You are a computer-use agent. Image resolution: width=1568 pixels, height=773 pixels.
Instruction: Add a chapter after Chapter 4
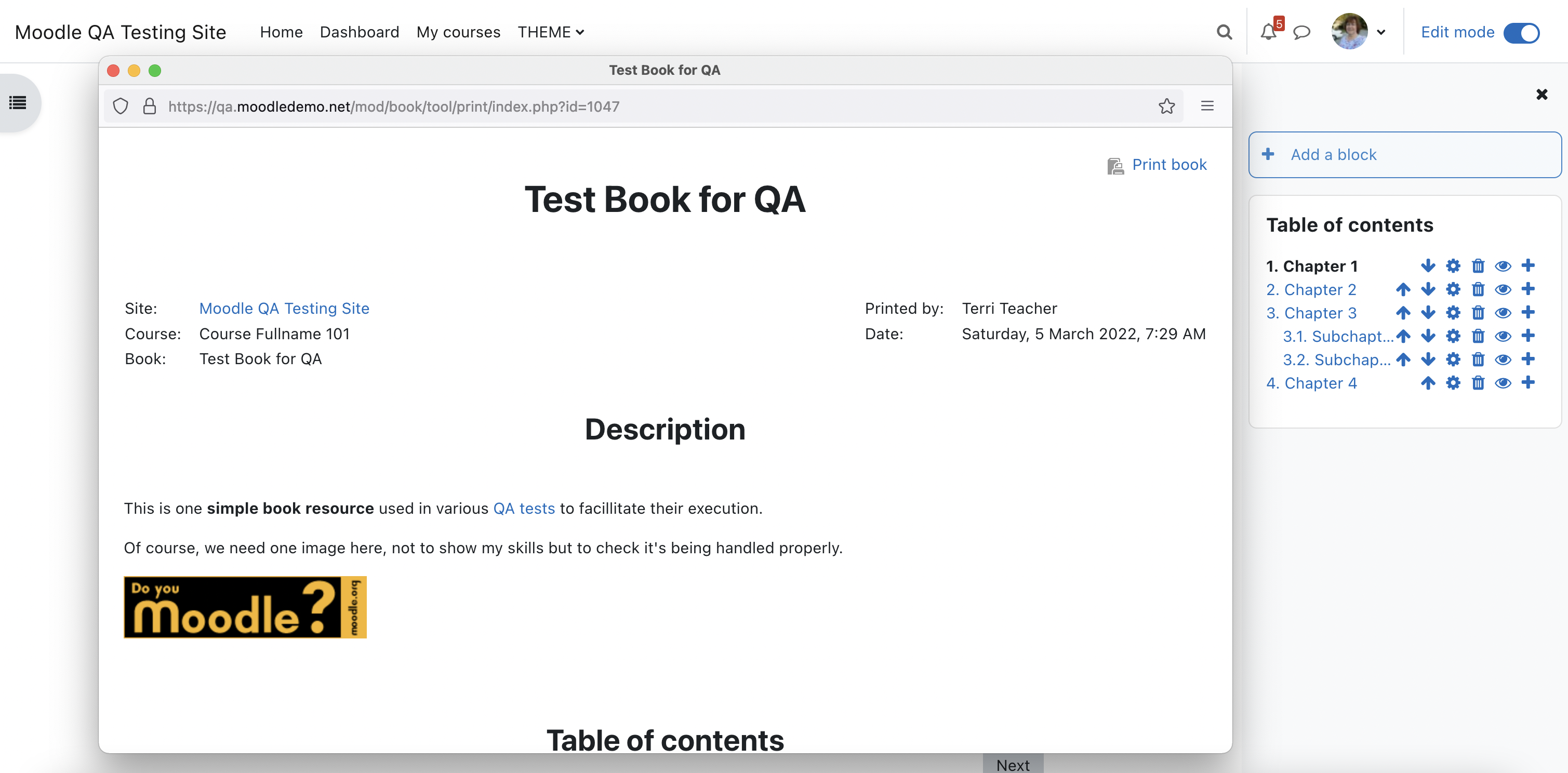click(x=1528, y=382)
